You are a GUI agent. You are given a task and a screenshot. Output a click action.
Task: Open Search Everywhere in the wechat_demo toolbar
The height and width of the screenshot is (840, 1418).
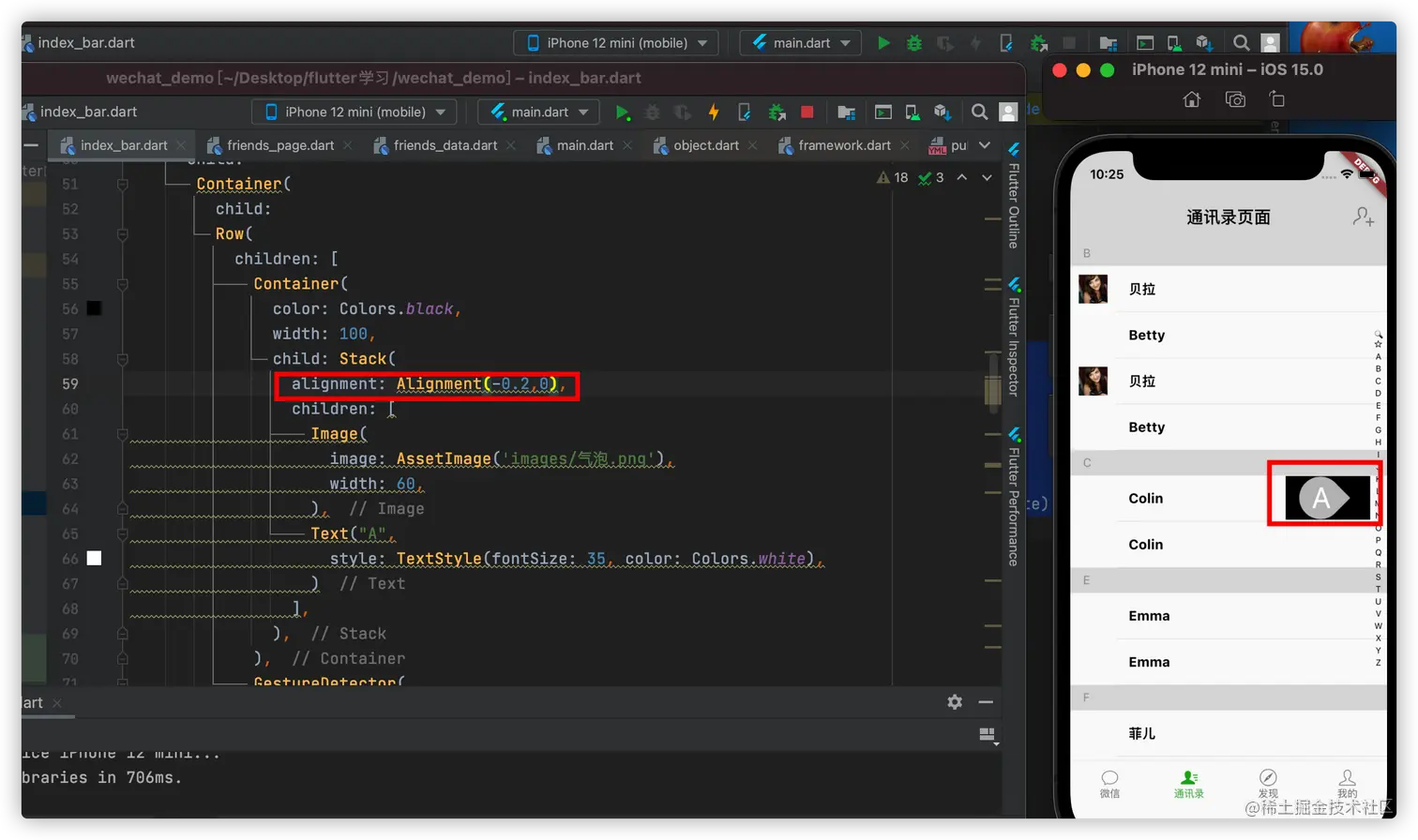[979, 112]
